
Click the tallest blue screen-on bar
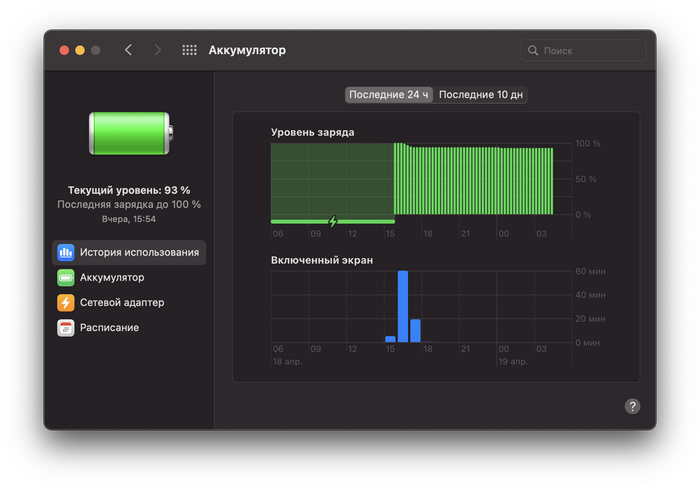pos(403,306)
